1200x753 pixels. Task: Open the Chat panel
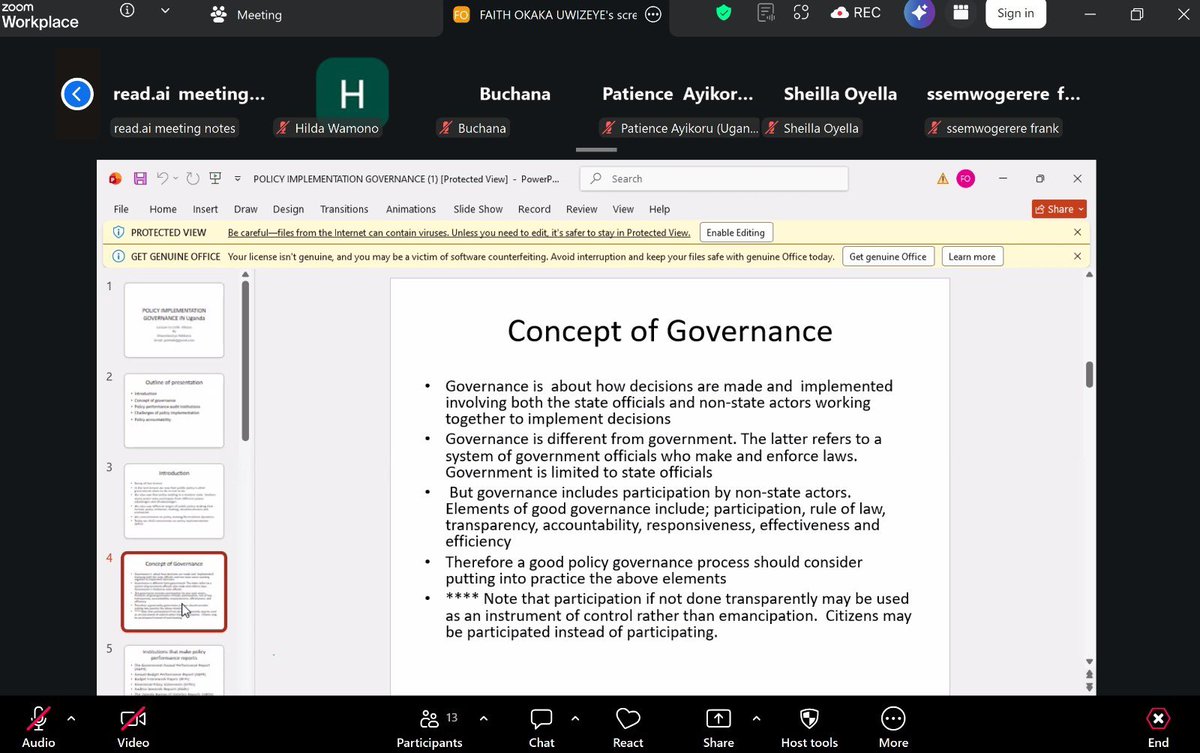(542, 727)
